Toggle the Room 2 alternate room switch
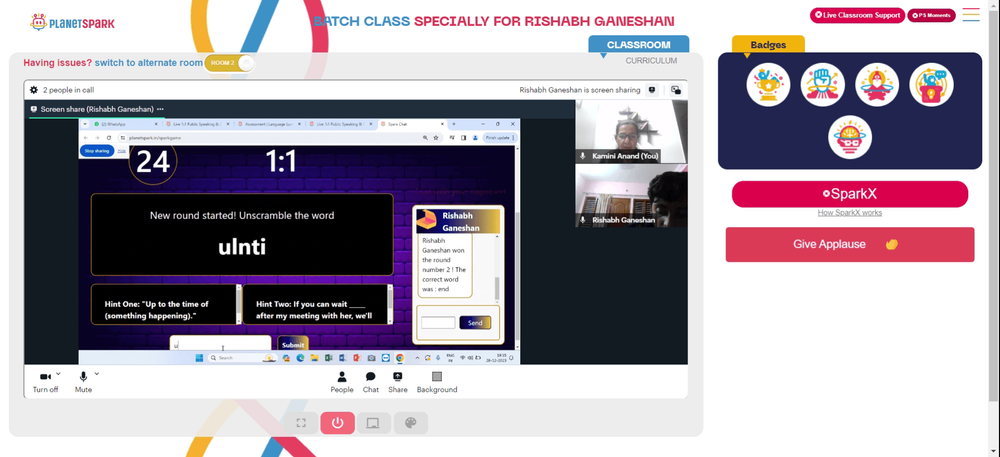The height and width of the screenshot is (457, 1000). [x=230, y=62]
